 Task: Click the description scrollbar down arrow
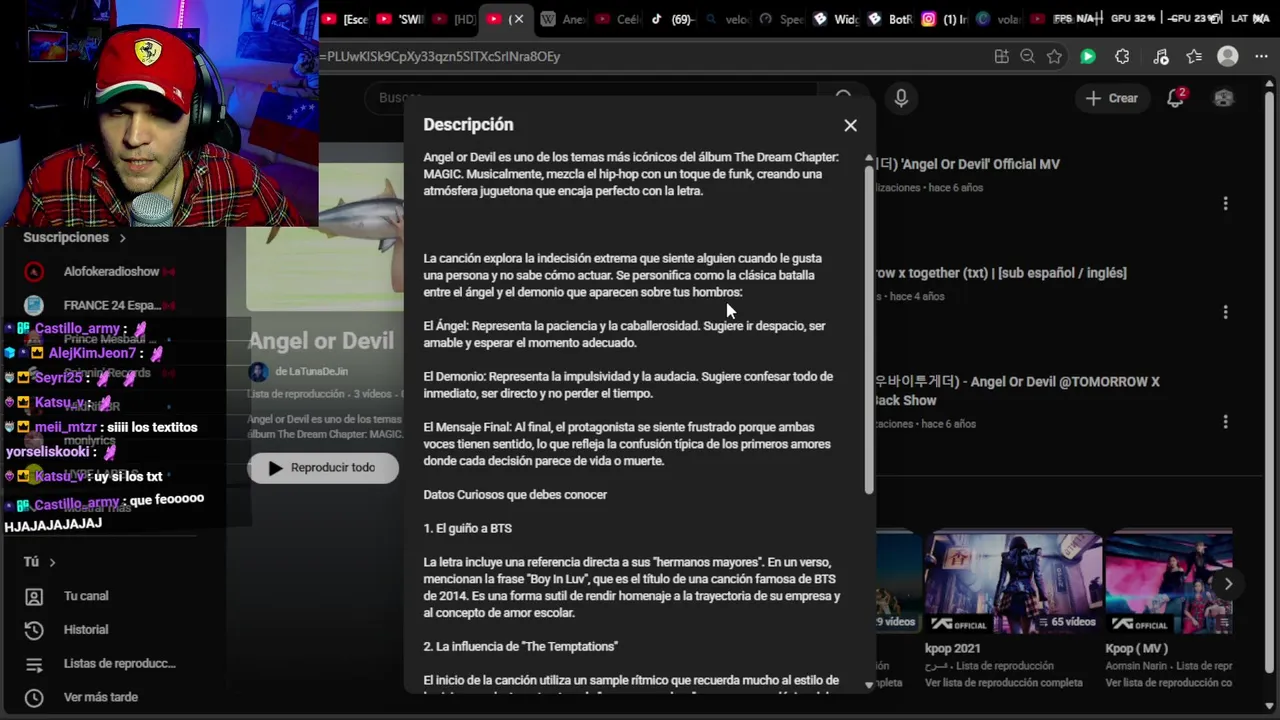pos(868,685)
